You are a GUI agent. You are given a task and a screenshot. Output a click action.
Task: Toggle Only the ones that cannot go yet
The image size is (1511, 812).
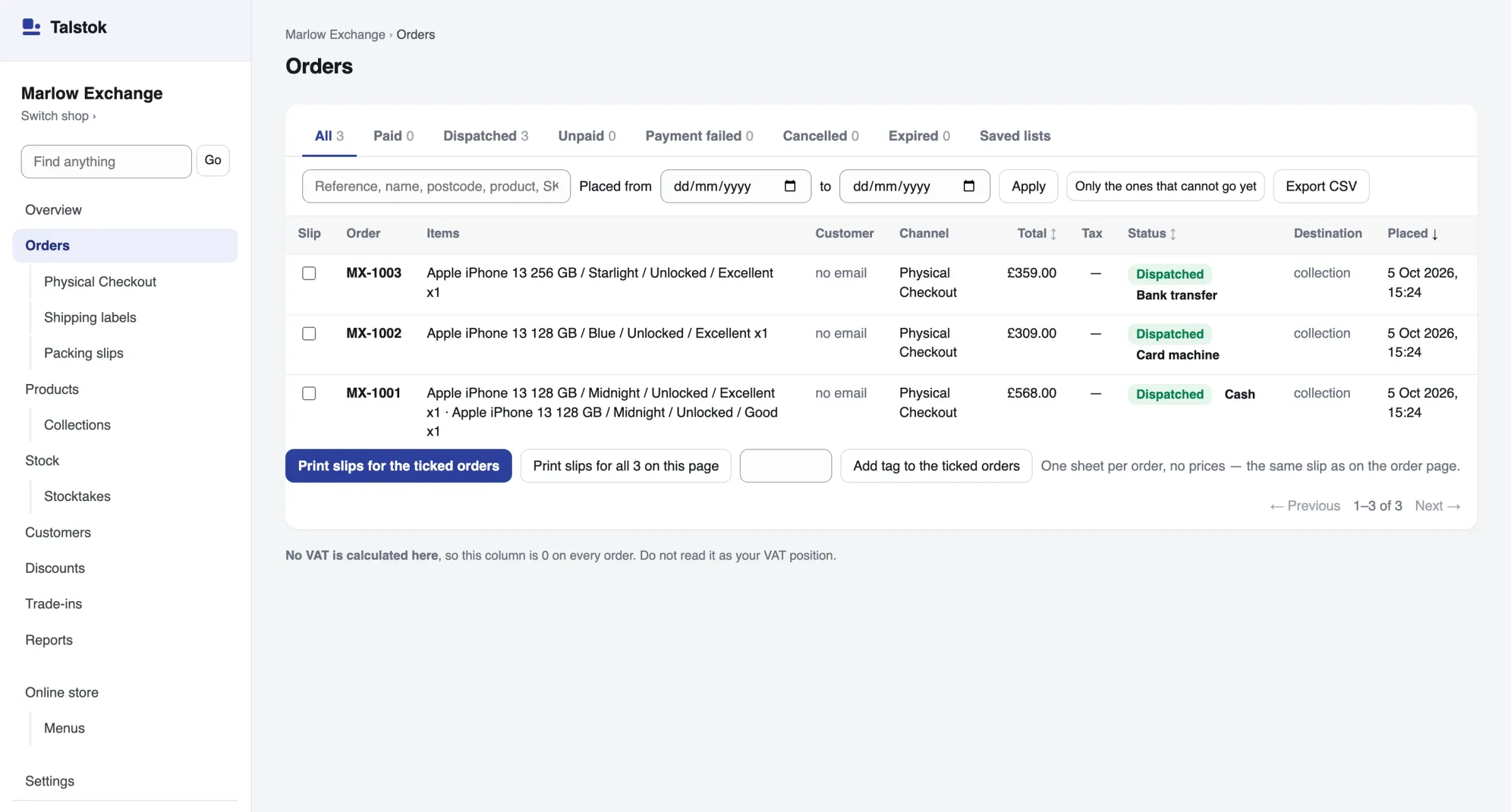point(1165,186)
